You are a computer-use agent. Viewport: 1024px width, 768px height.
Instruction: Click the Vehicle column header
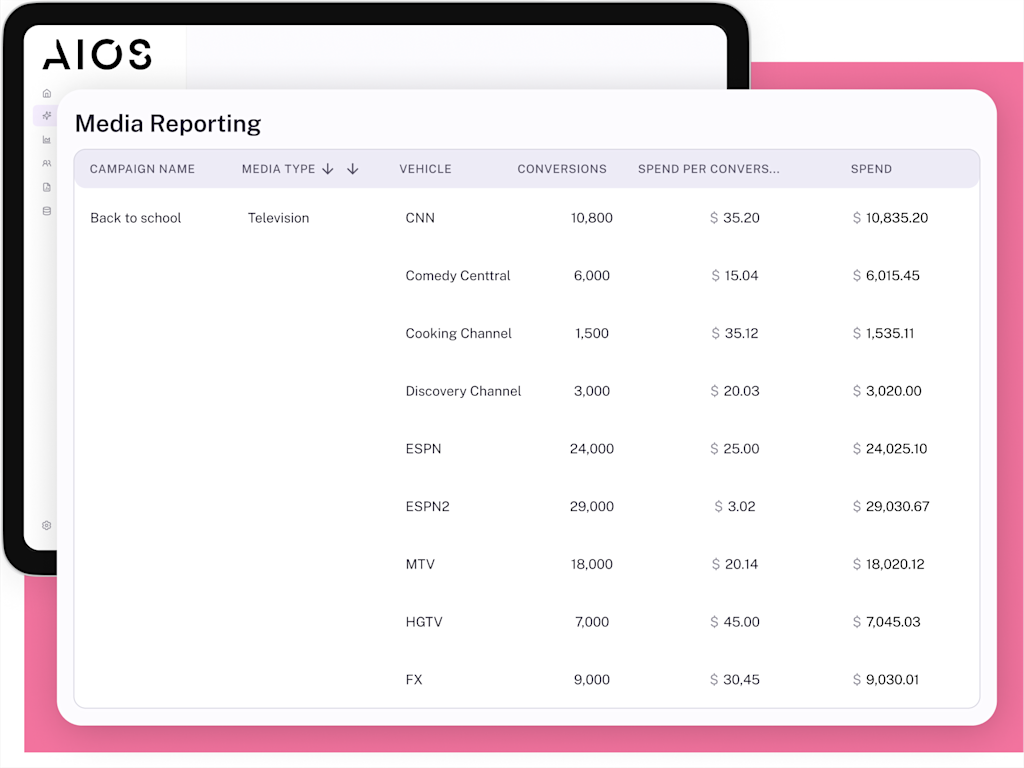click(425, 169)
